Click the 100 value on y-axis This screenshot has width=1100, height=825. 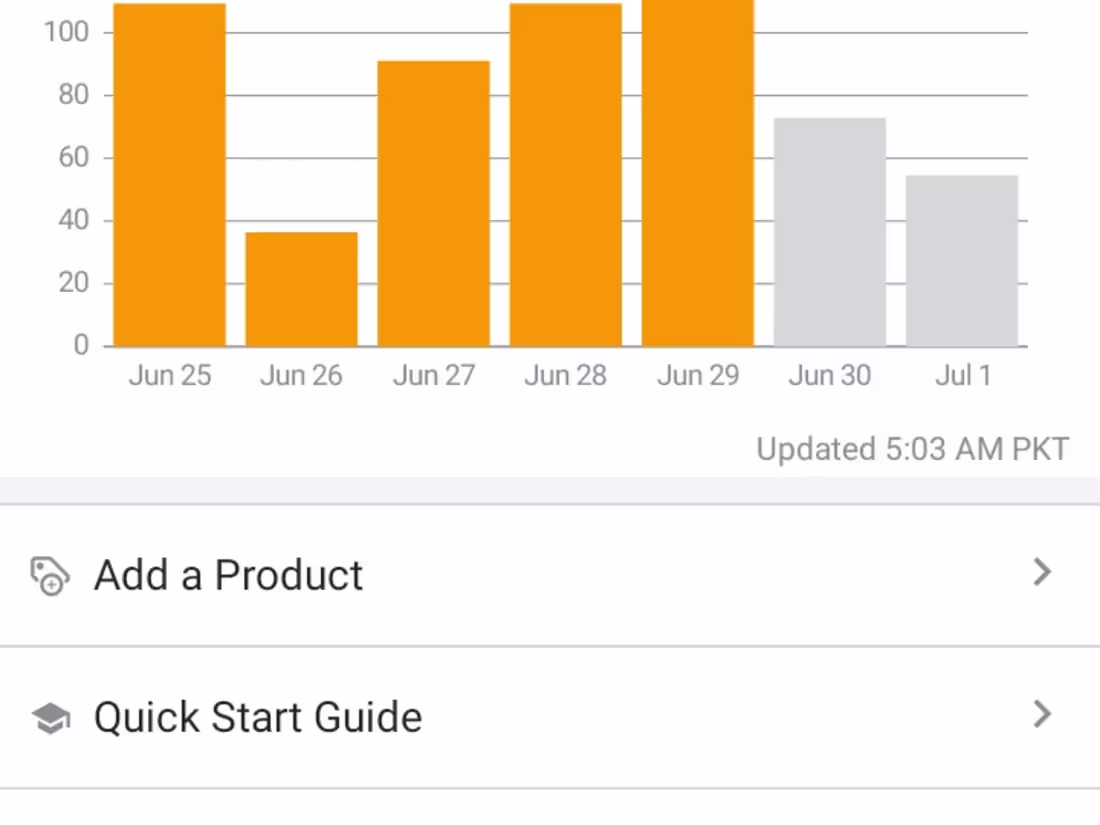point(66,32)
